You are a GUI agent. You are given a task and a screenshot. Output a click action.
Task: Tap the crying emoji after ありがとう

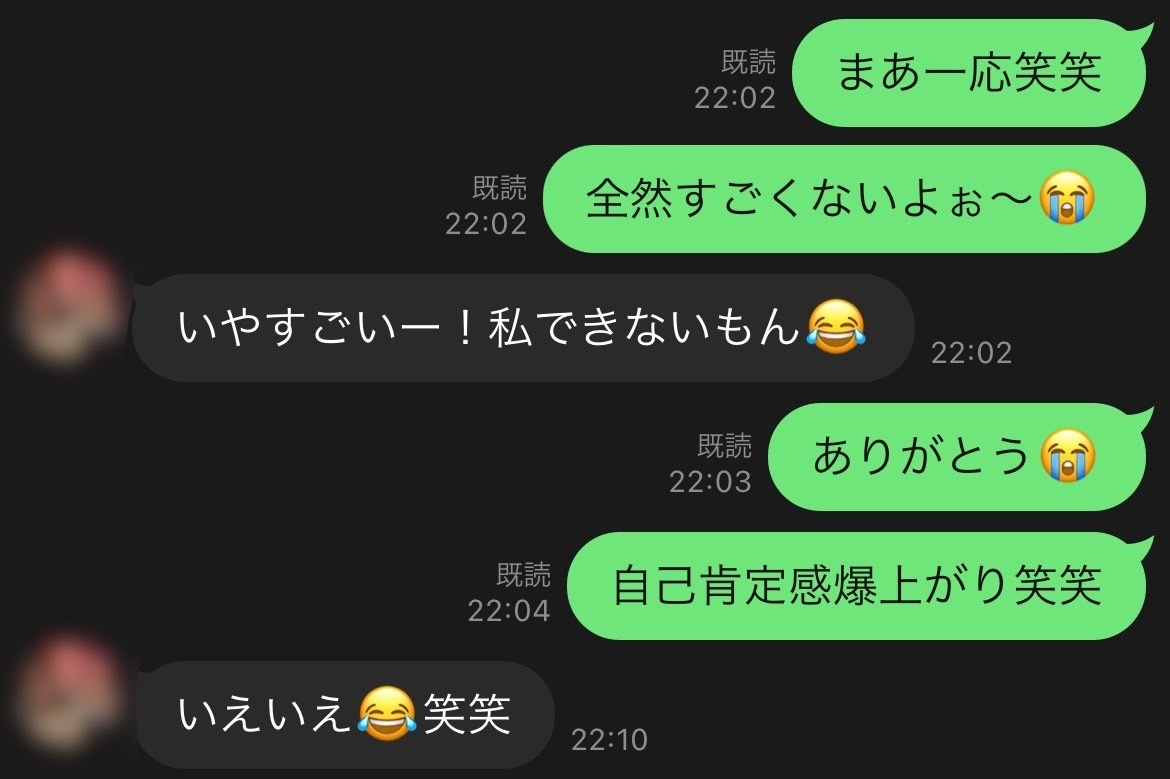point(1068,456)
